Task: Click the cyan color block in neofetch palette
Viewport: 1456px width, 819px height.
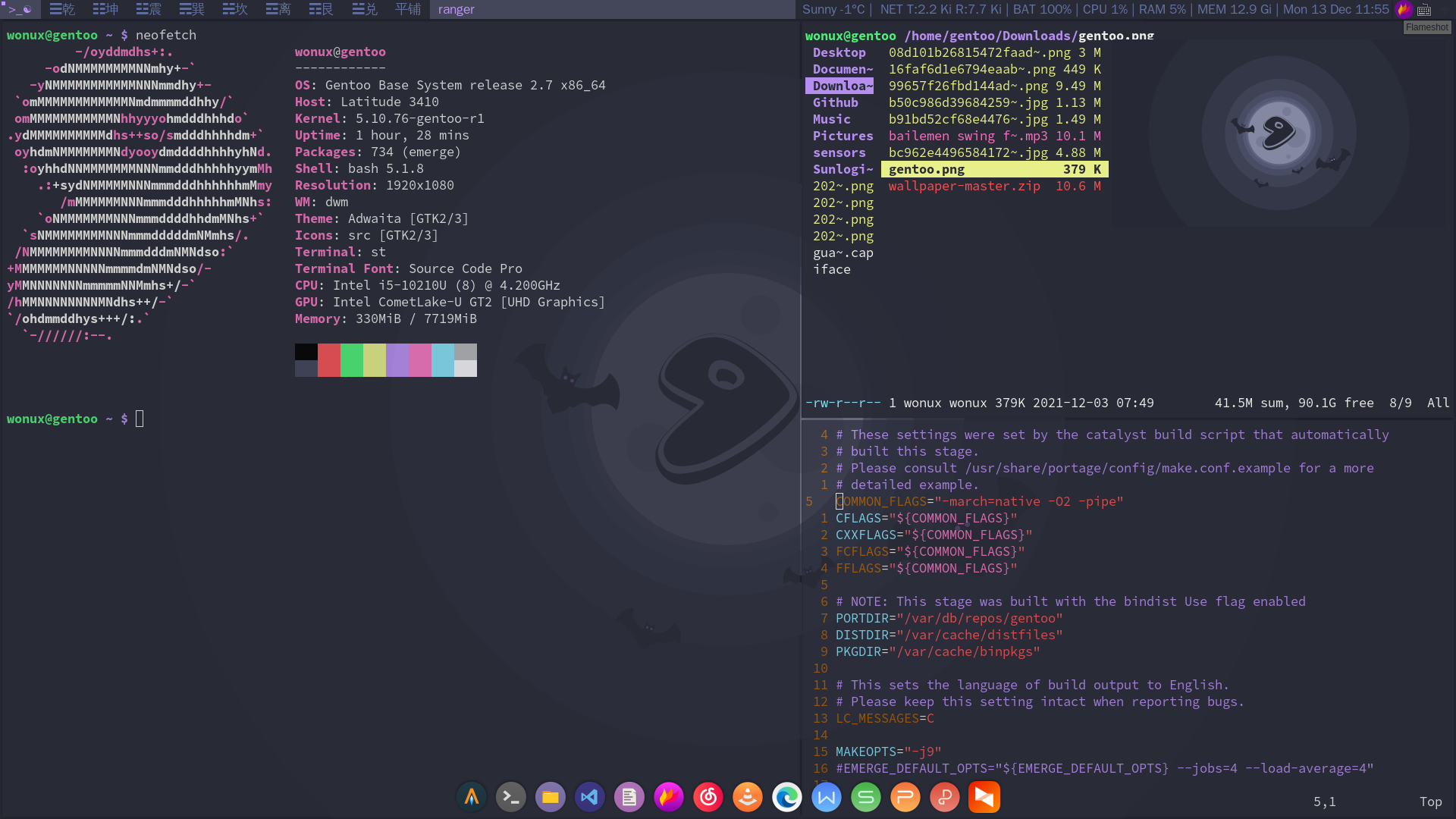Action: [x=443, y=360]
